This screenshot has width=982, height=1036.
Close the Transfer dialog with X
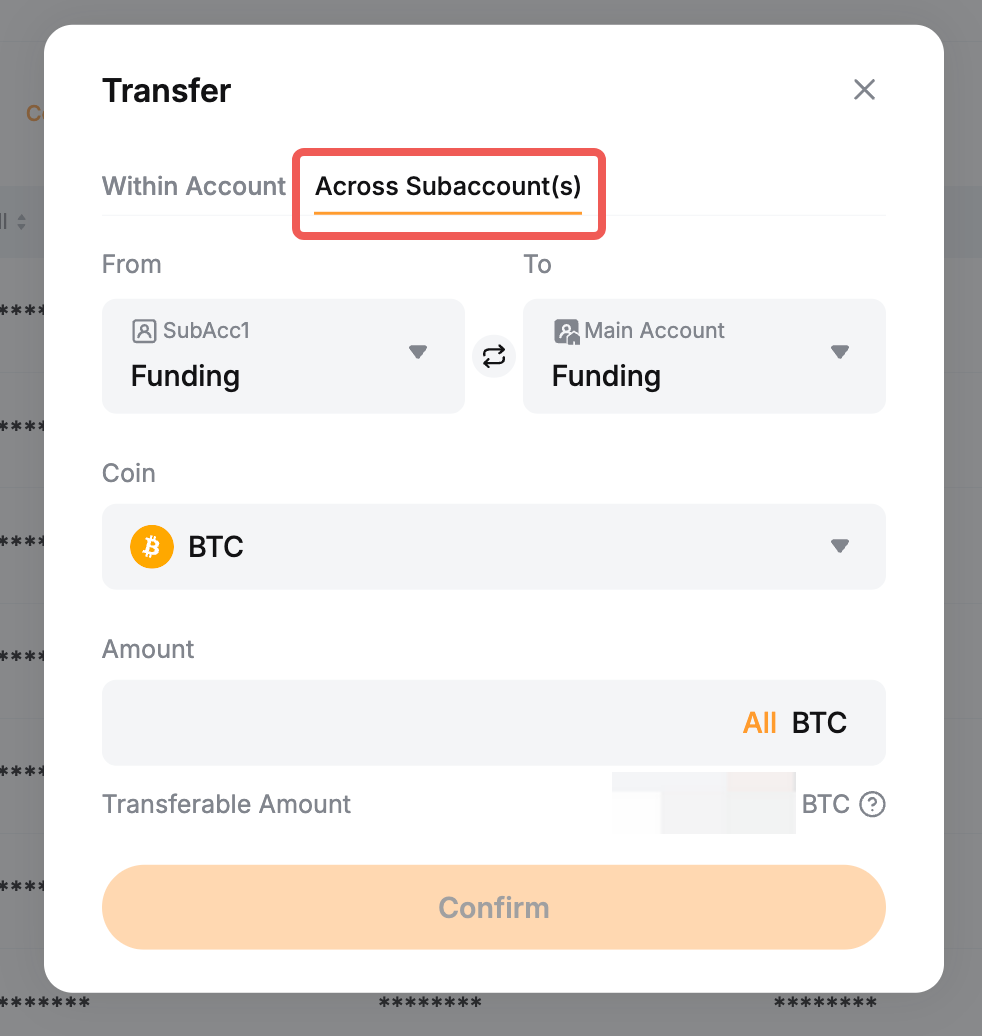(x=864, y=90)
